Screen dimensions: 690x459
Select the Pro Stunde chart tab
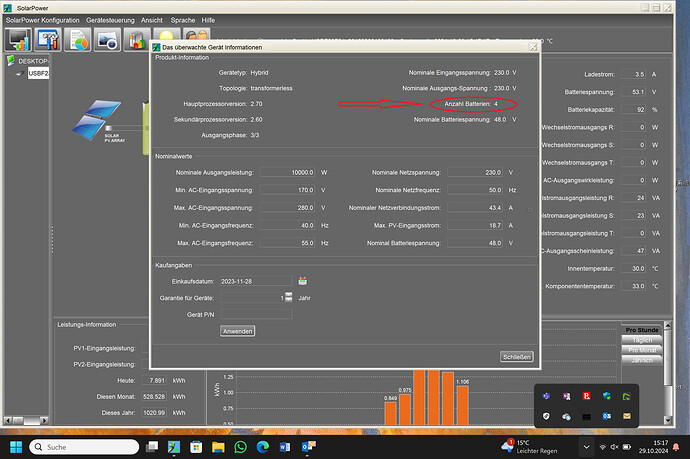pos(642,330)
